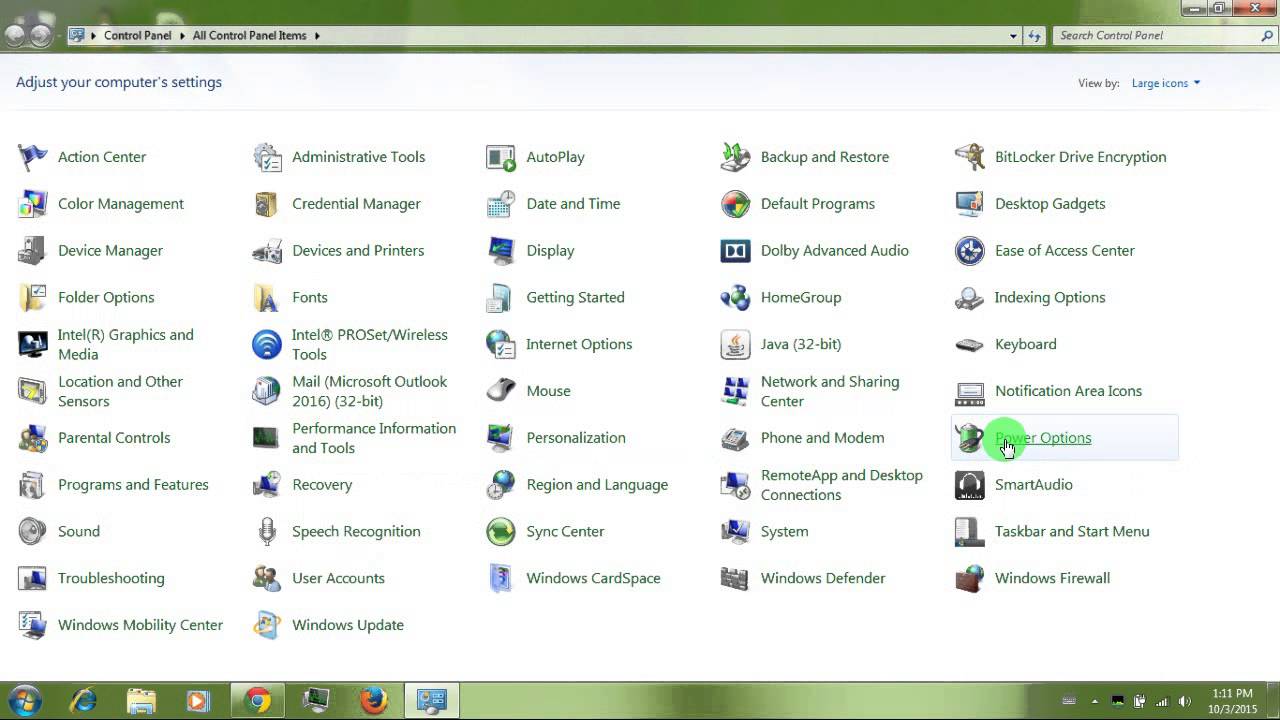Click the Taskbar and Start Menu link
1280x720 pixels.
[1072, 531]
